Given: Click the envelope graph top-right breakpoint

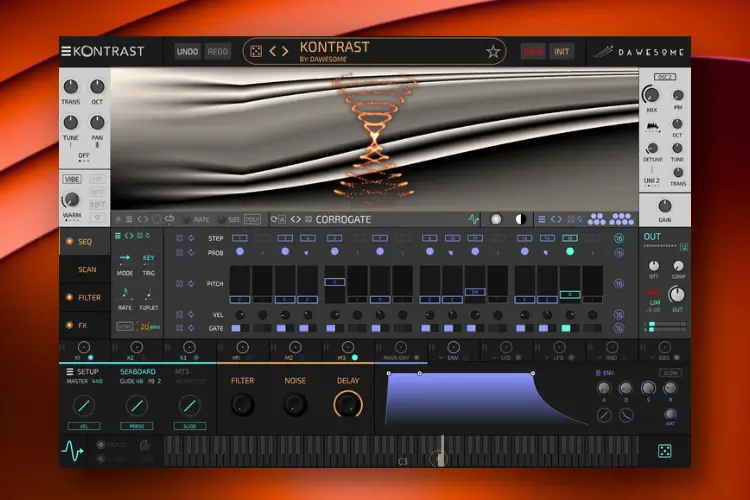Looking at the screenshot, I should tap(532, 373).
